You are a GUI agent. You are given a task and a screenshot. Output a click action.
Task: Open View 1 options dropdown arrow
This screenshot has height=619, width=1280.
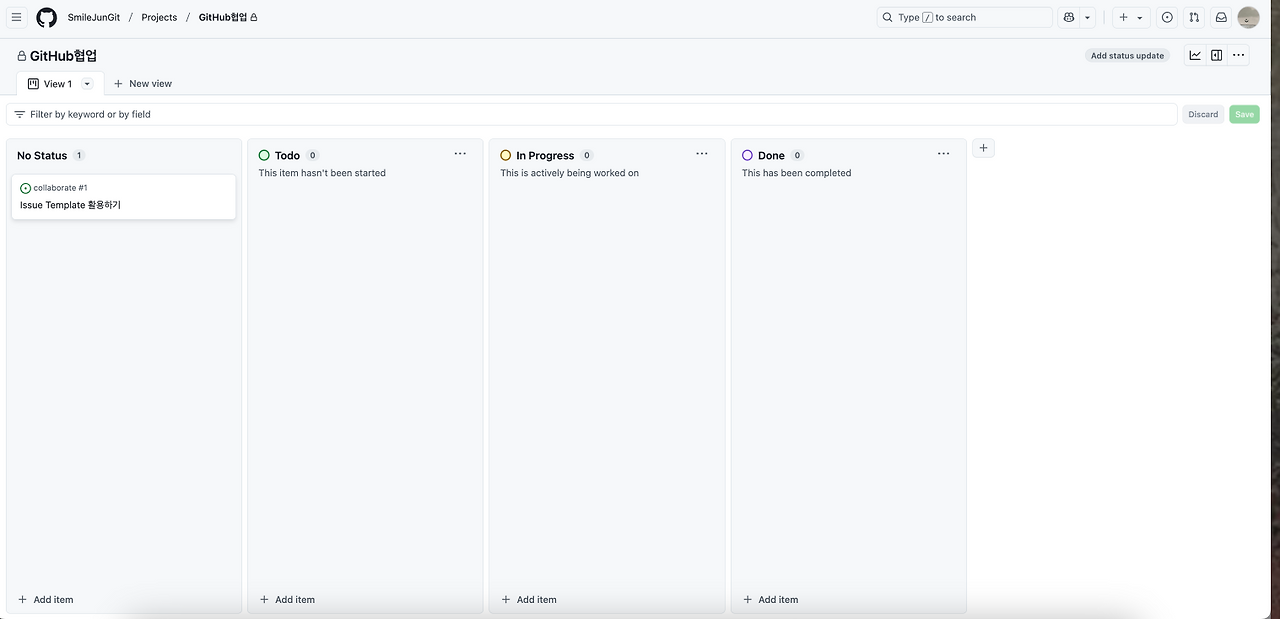tap(87, 84)
